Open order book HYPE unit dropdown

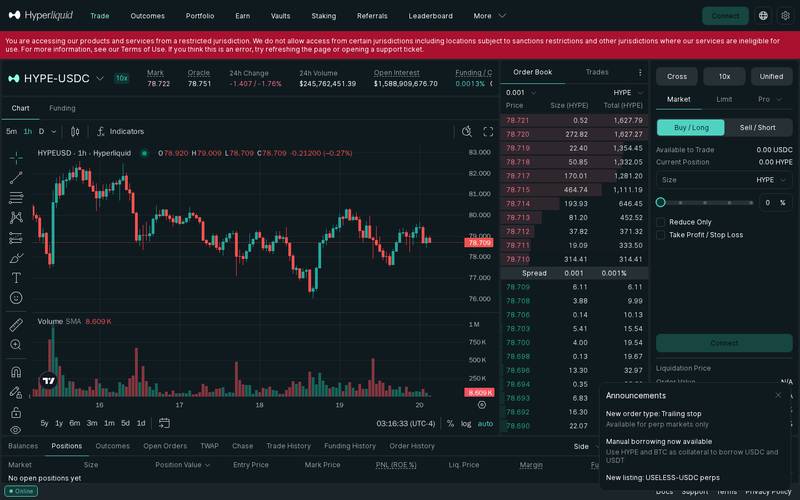click(x=628, y=93)
